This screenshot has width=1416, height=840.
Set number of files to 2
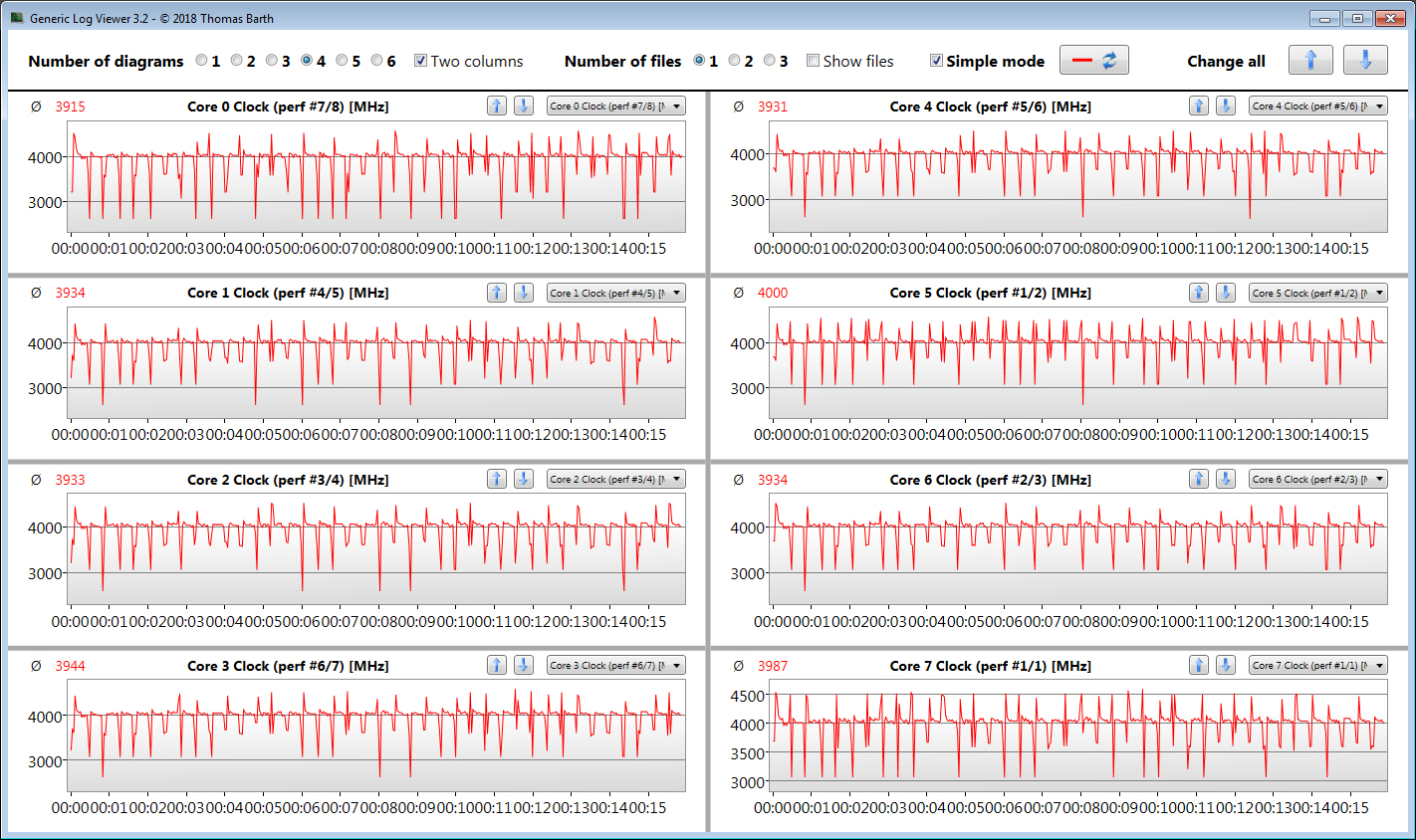click(734, 61)
